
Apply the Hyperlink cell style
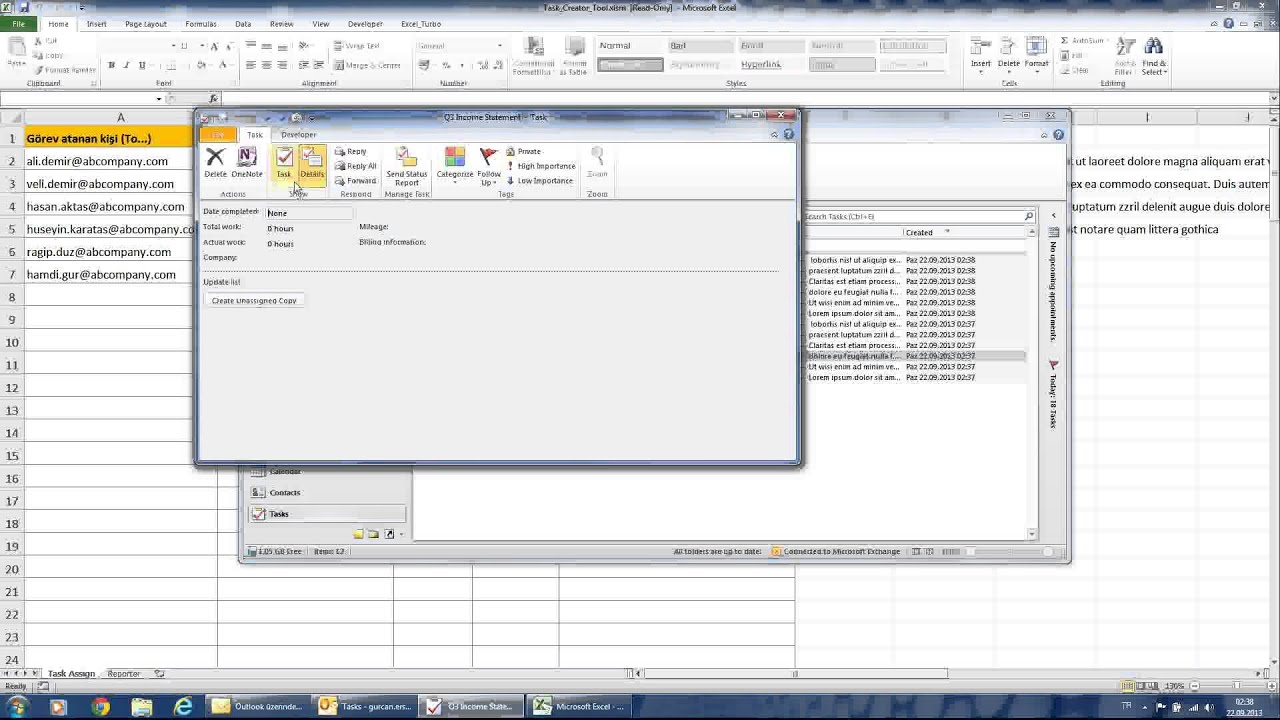[x=771, y=65]
